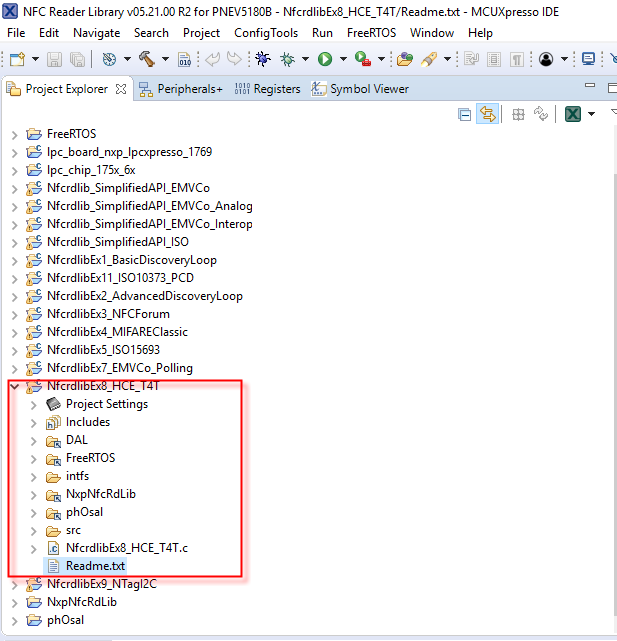Open the Search menu
The height and width of the screenshot is (641, 617).
click(x=151, y=33)
